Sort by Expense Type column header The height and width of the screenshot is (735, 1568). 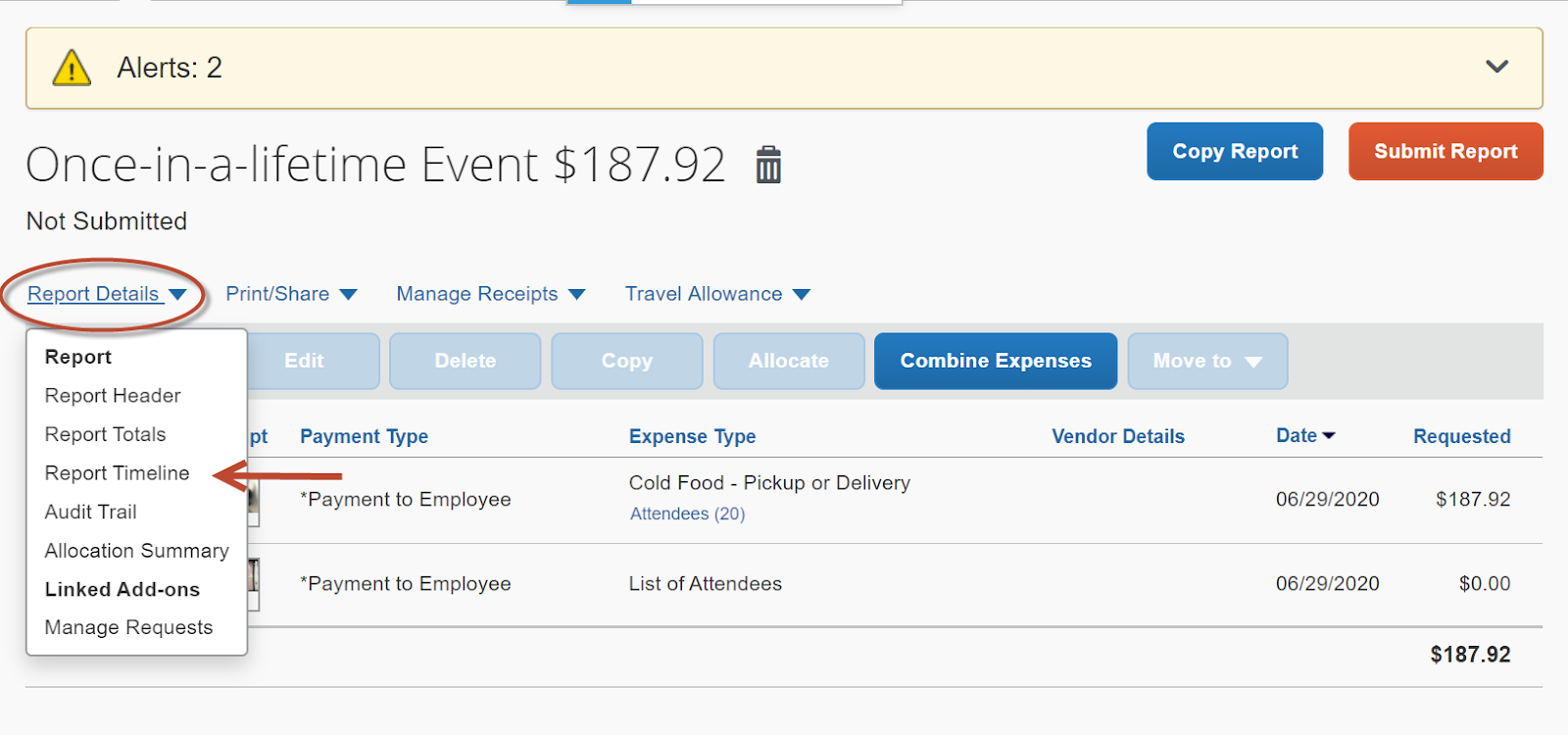692,436
